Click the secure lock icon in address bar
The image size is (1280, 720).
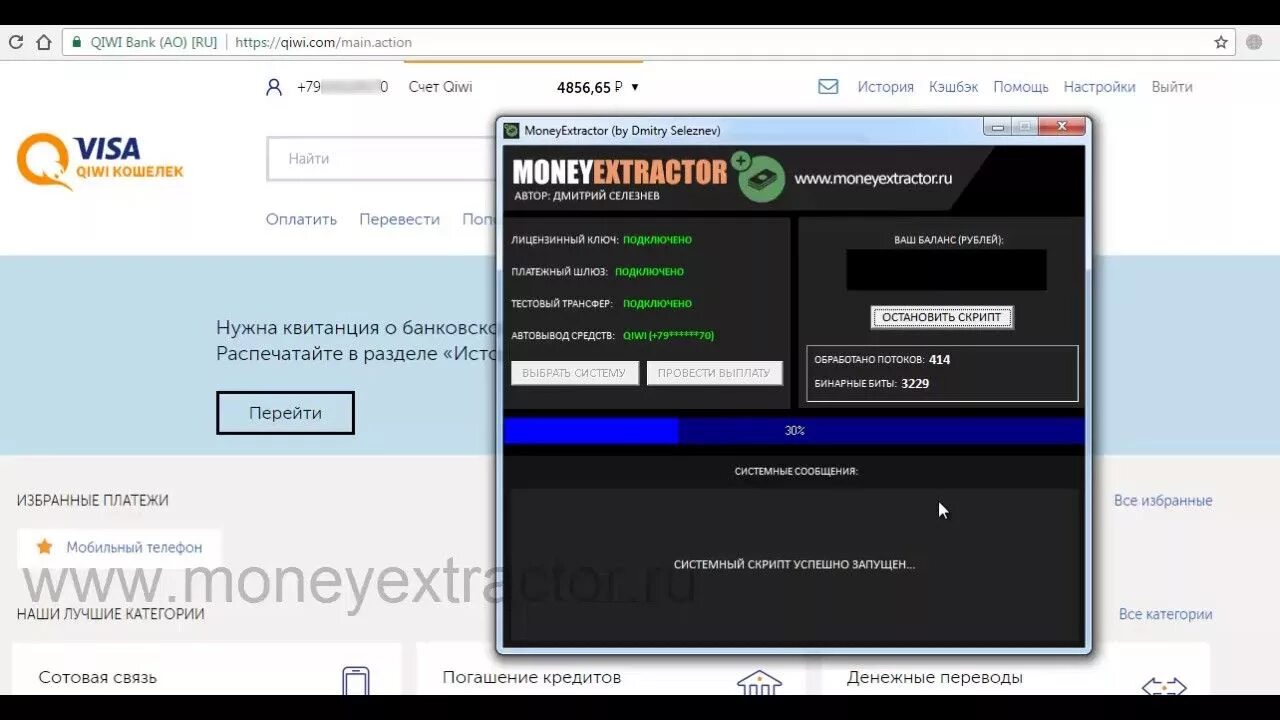pos(76,42)
